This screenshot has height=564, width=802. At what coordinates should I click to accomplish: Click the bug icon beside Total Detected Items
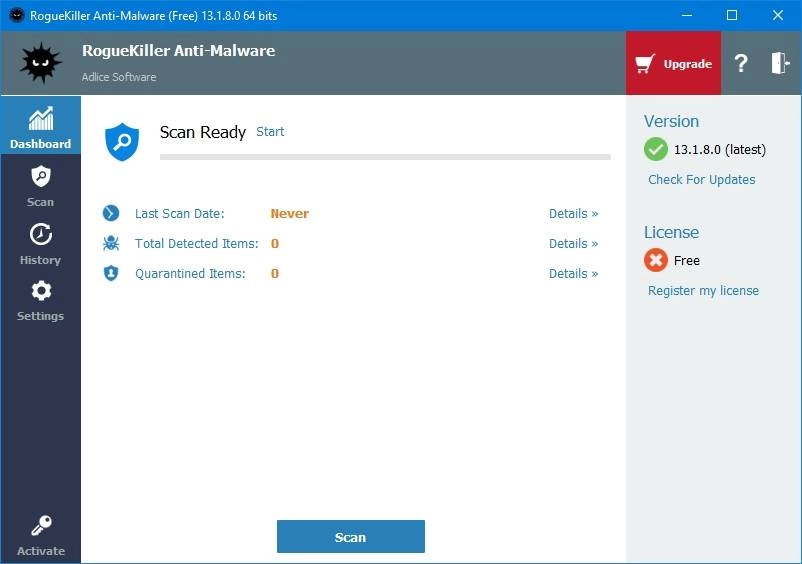point(111,243)
